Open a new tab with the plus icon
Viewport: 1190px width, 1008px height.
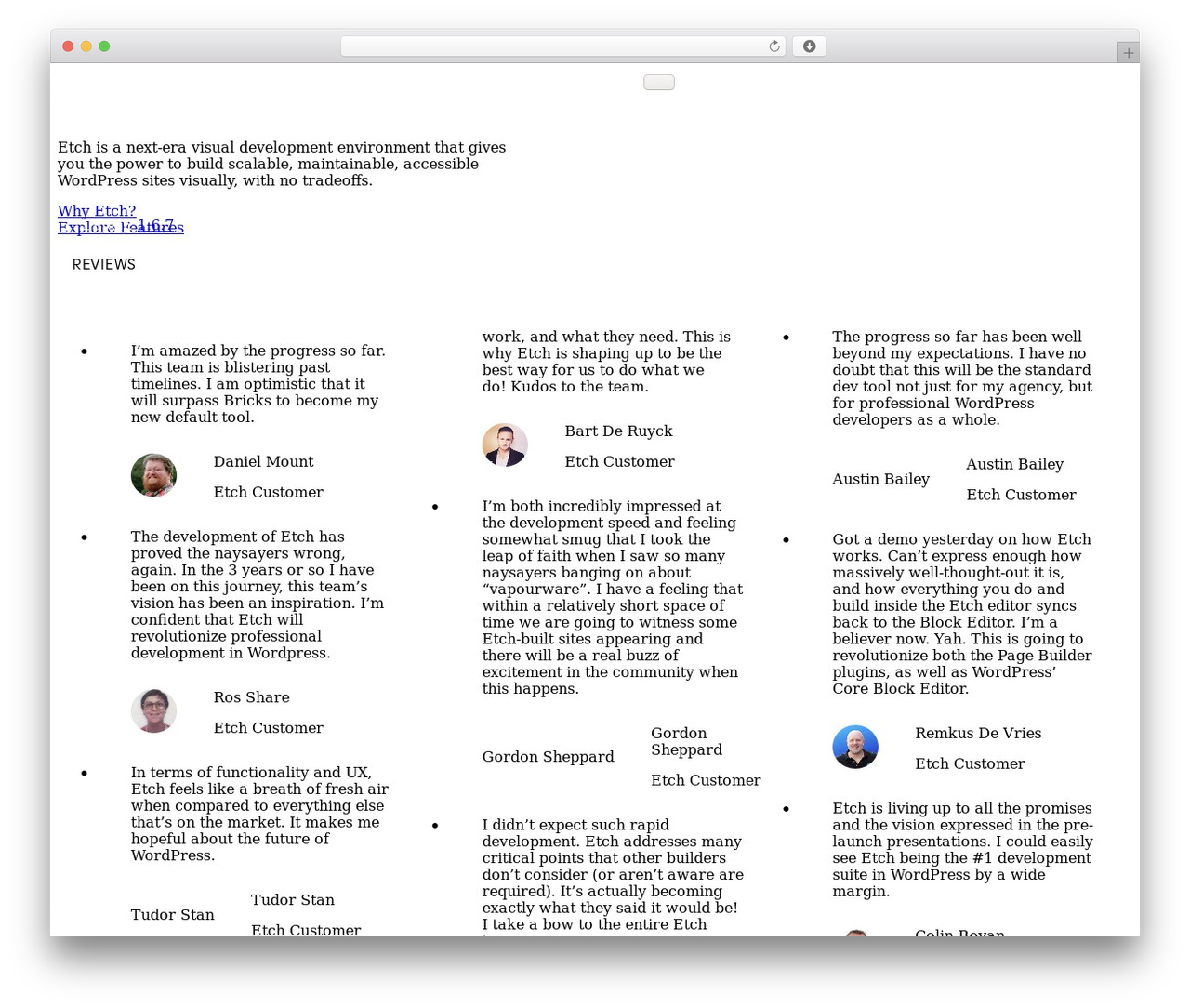click(1128, 53)
